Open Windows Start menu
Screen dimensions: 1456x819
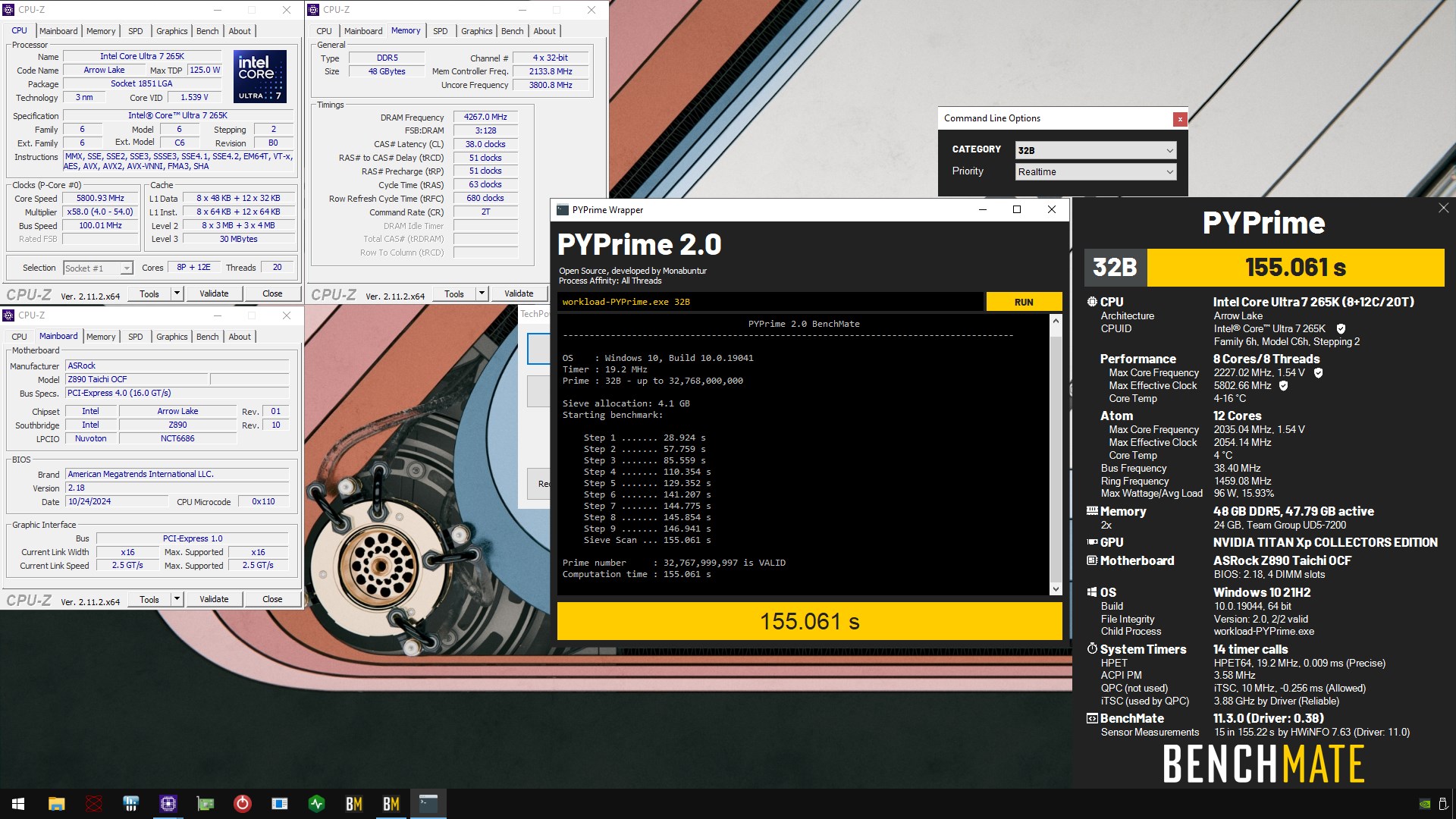[18, 803]
